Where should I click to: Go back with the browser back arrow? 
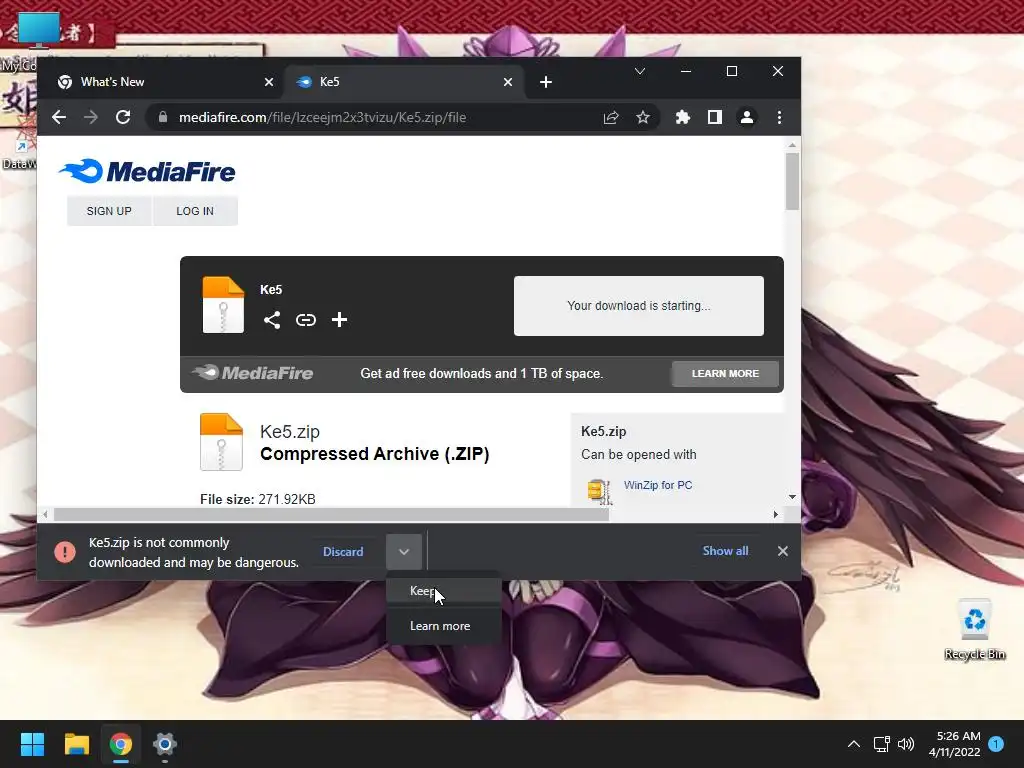click(59, 118)
